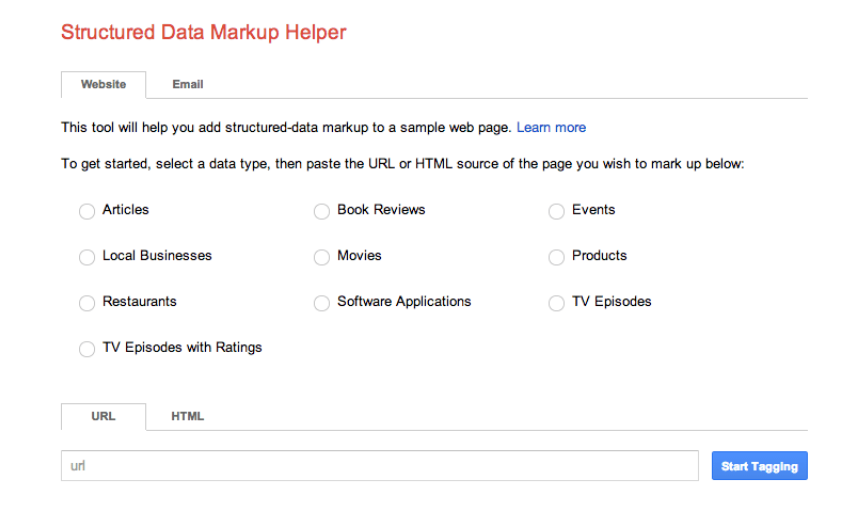Select the Movies data type
852x513 pixels.
[322, 256]
